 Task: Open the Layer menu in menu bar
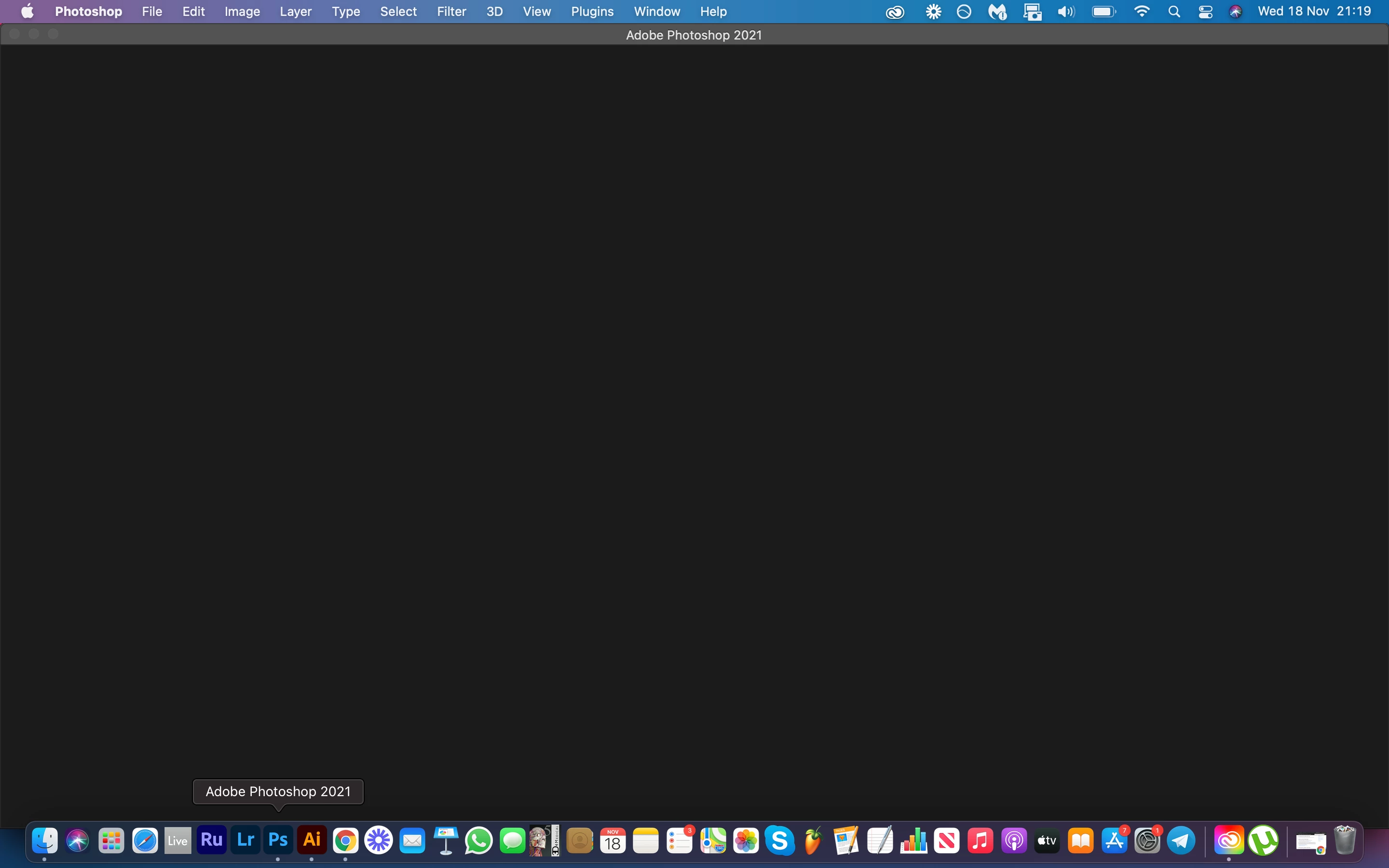(295, 12)
